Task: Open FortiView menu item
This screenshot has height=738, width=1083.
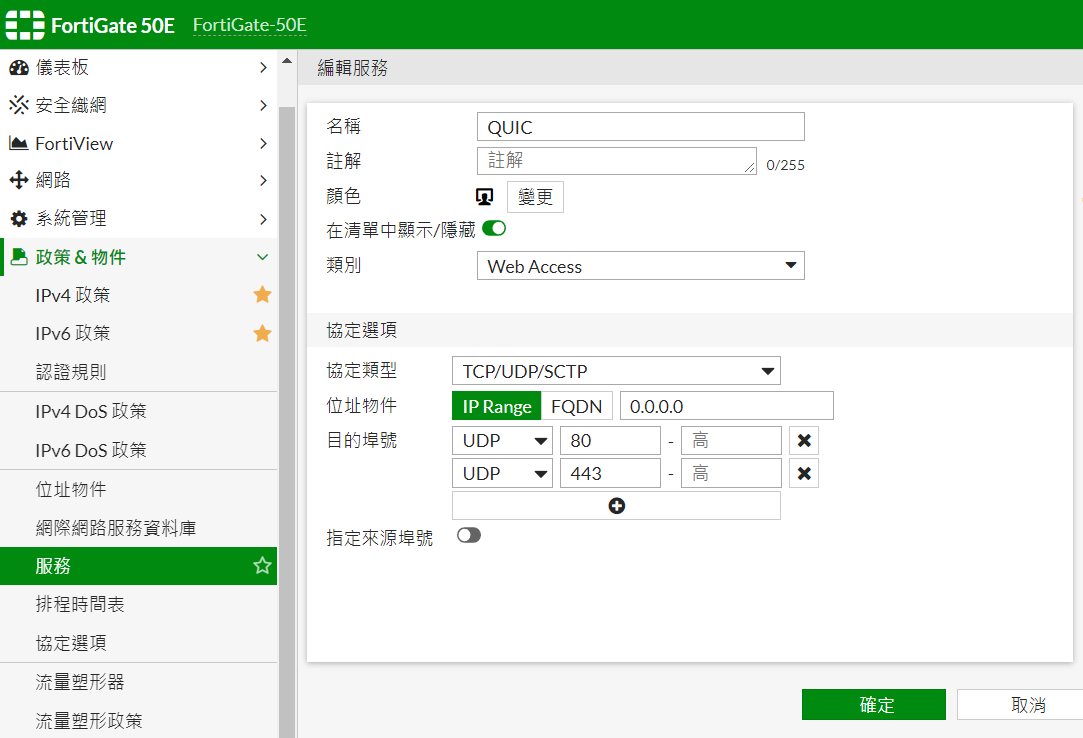Action: click(x=138, y=143)
